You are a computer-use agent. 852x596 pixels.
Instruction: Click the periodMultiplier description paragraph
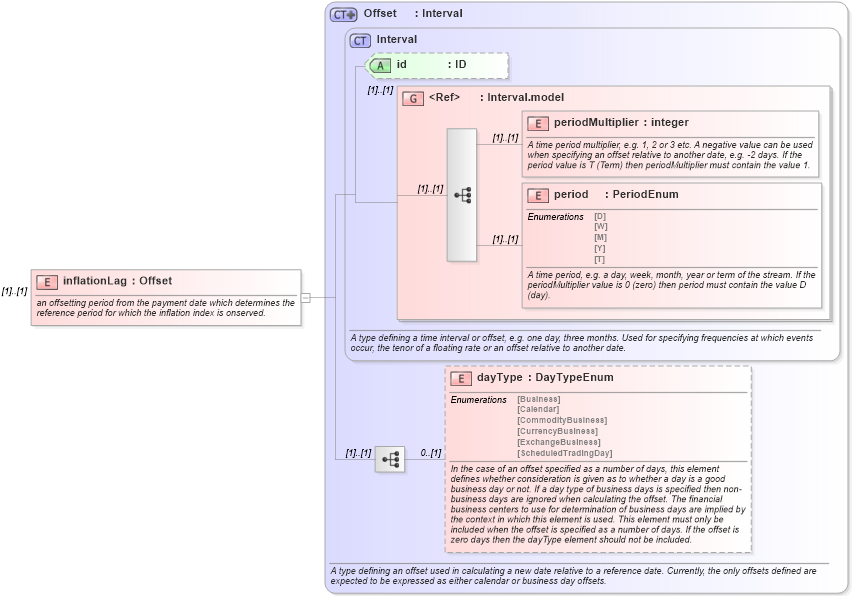[670, 155]
